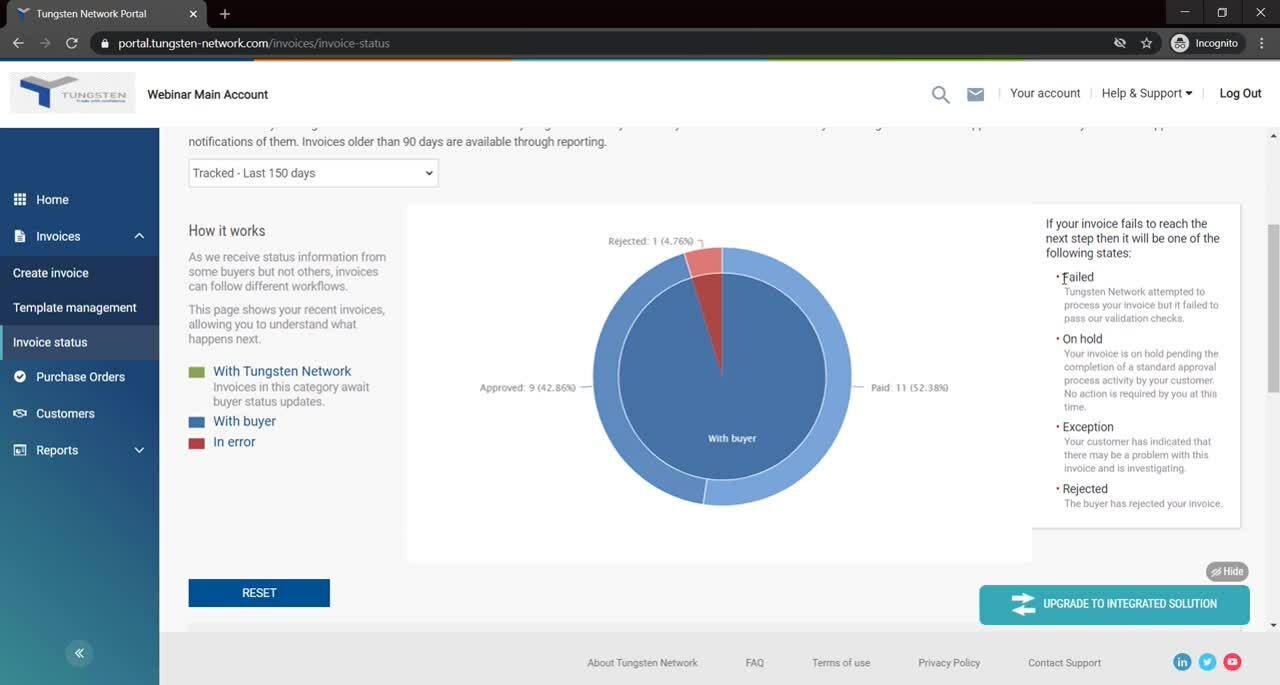The height and width of the screenshot is (685, 1280).
Task: Open About Tungsten Network footer link
Action: coord(642,663)
